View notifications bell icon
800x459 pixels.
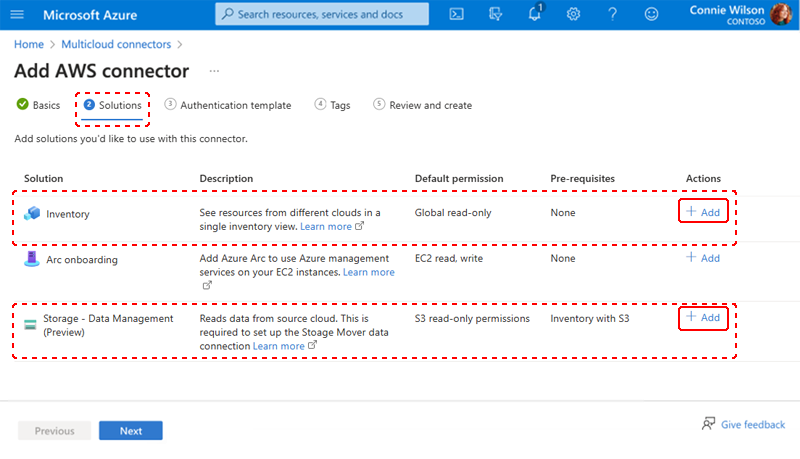[x=535, y=13]
